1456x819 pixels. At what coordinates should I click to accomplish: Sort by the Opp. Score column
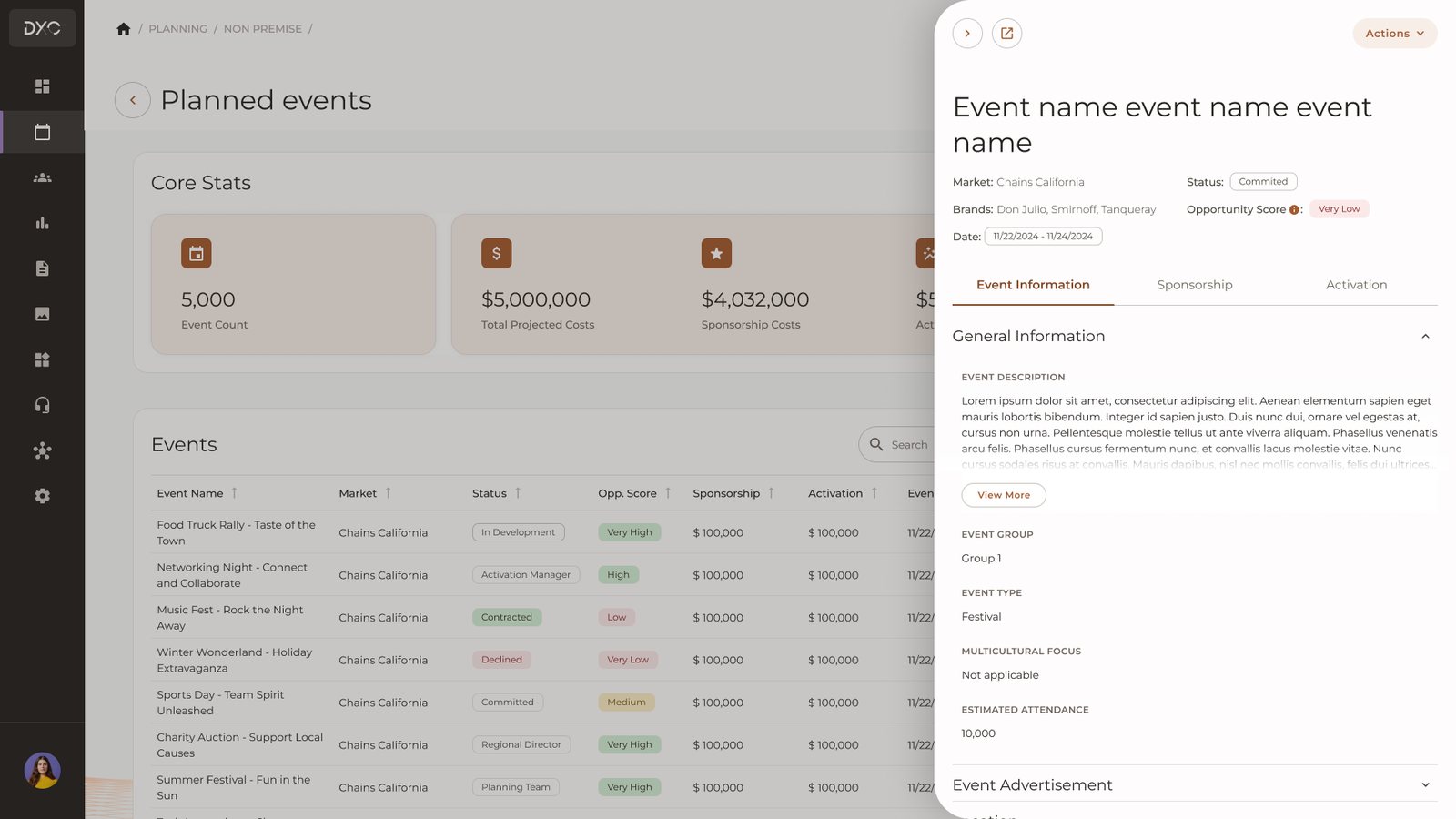pyautogui.click(x=668, y=492)
